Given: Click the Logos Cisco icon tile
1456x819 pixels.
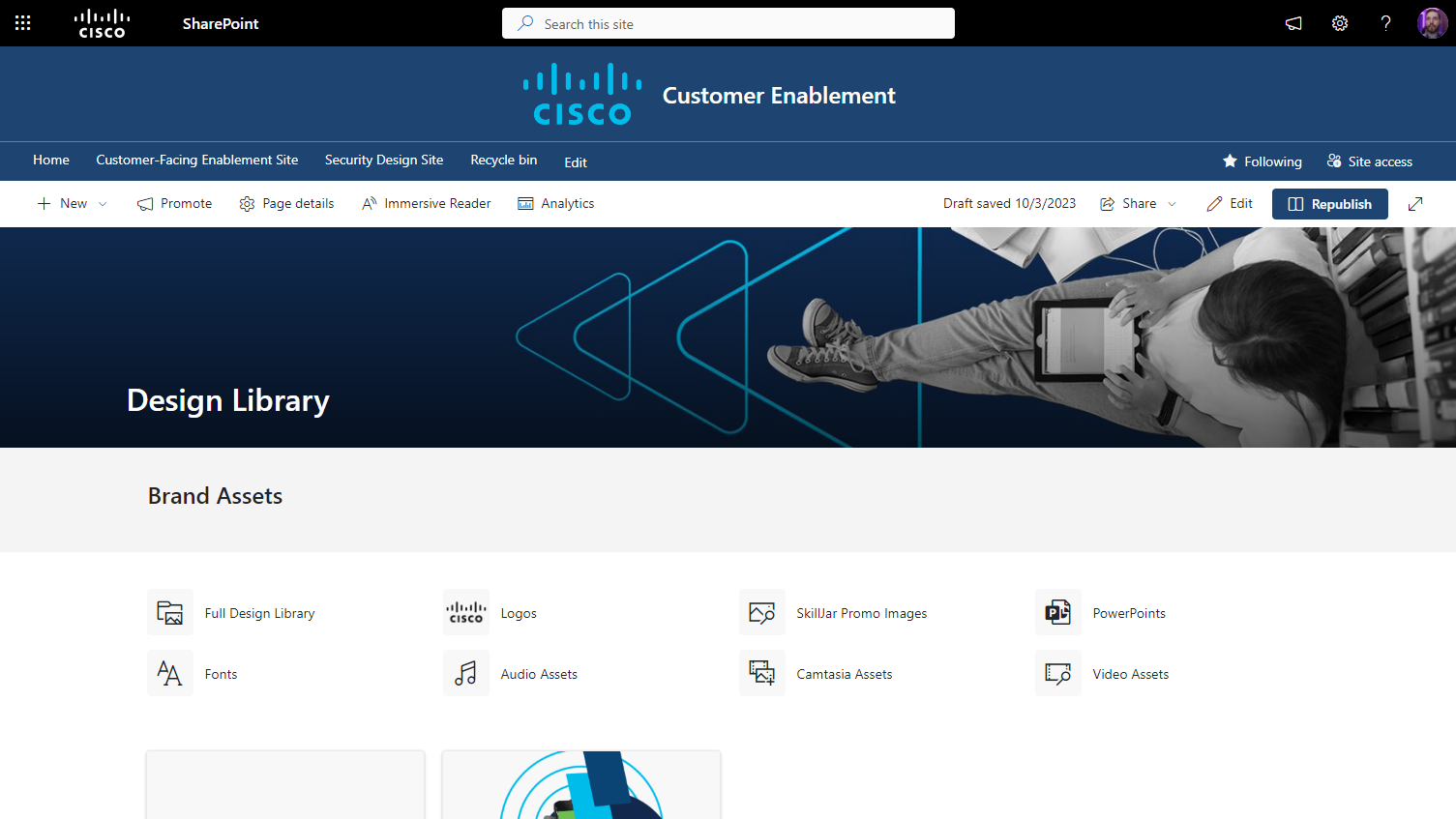Looking at the screenshot, I should [x=466, y=612].
